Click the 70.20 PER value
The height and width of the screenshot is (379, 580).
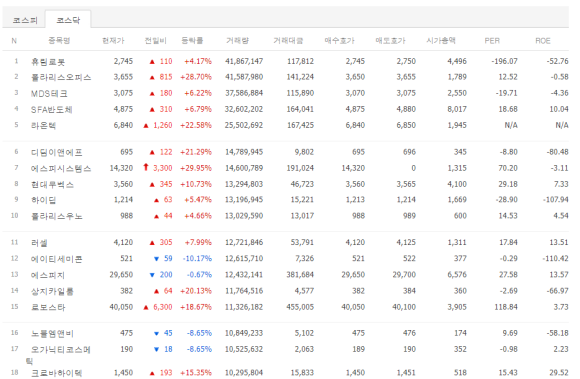click(x=508, y=168)
